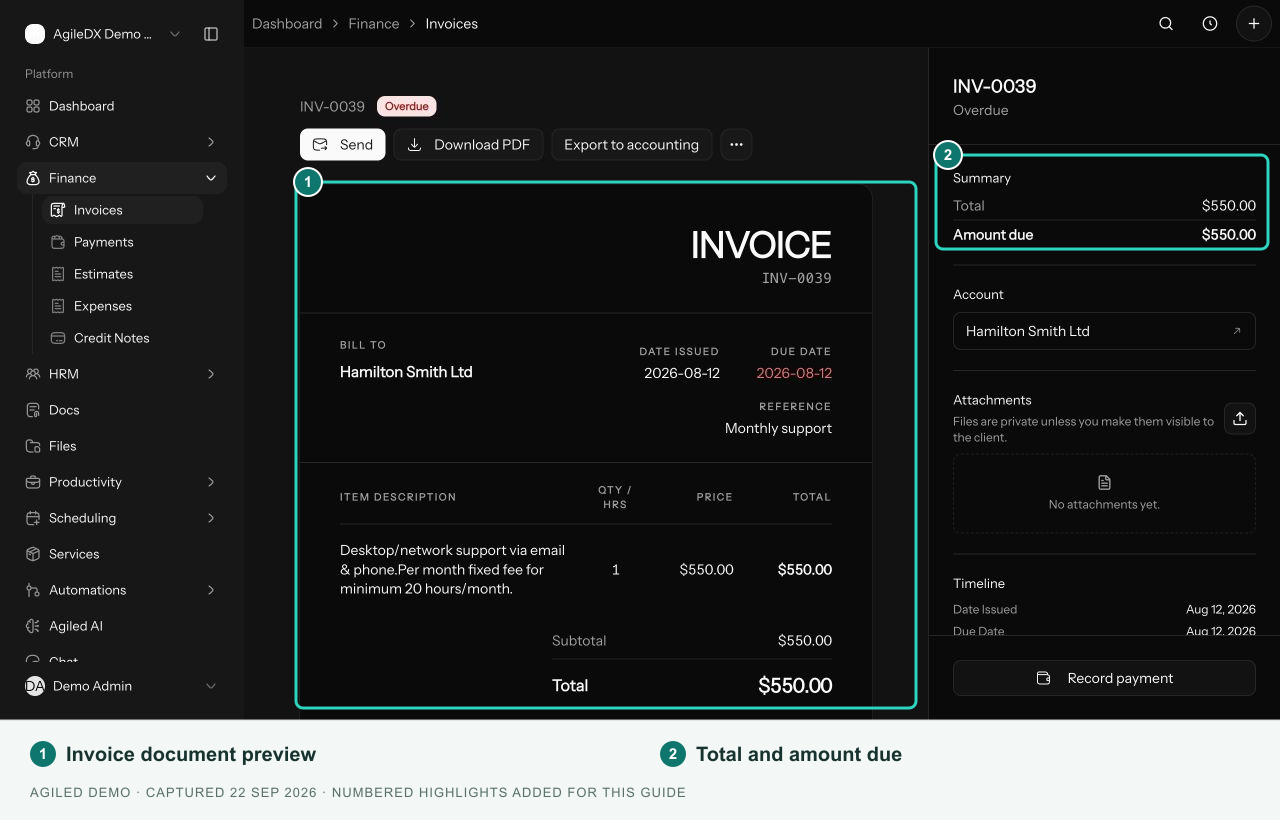Open the AgileDX Demo workspace dropdown
Image resolution: width=1280 pixels, height=820 pixels.
(104, 34)
